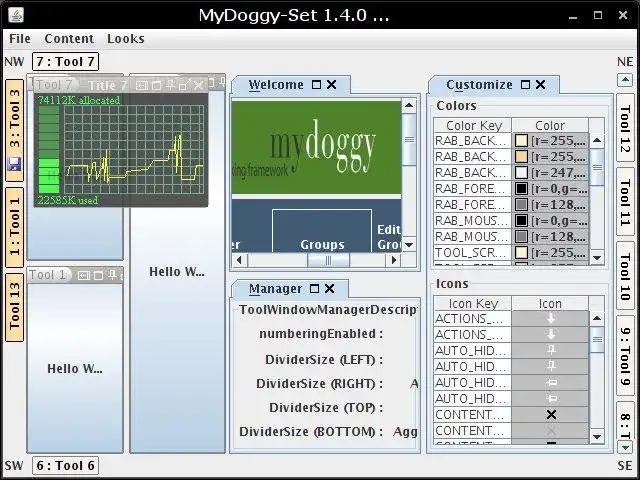Click the 'Icon' column header
Image resolution: width=640 pixels, height=480 pixels.
point(550,304)
